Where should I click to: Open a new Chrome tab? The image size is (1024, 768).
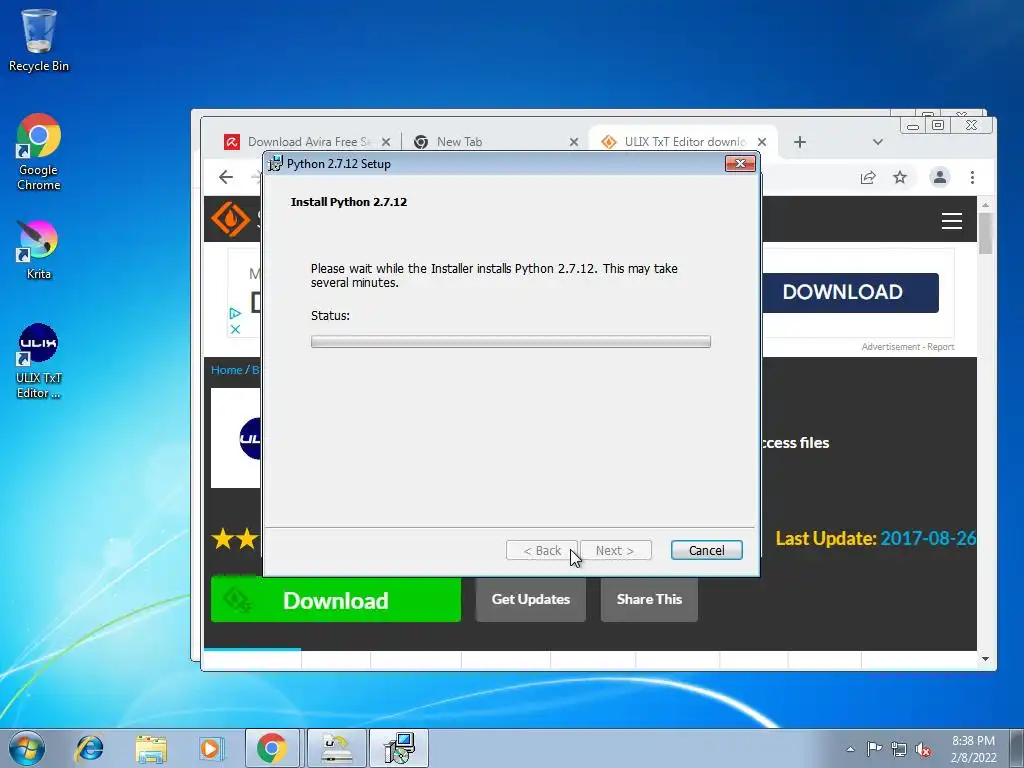800,142
